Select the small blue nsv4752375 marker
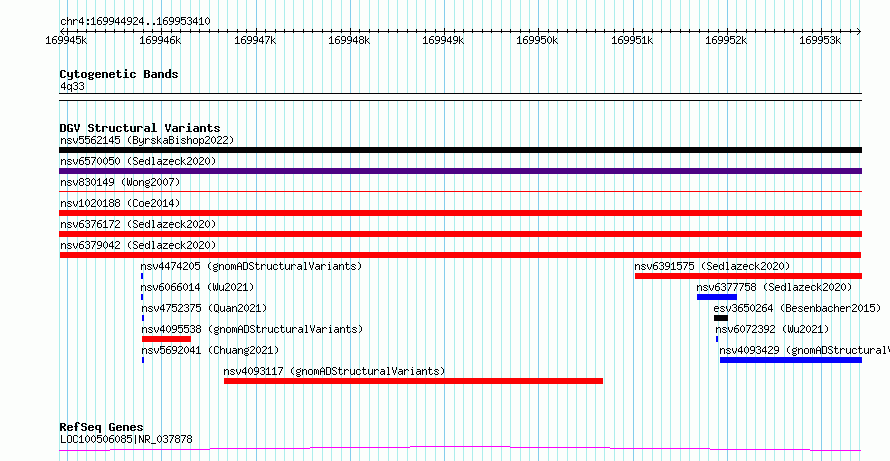Image resolution: width=890 pixels, height=461 pixels. coord(142,318)
